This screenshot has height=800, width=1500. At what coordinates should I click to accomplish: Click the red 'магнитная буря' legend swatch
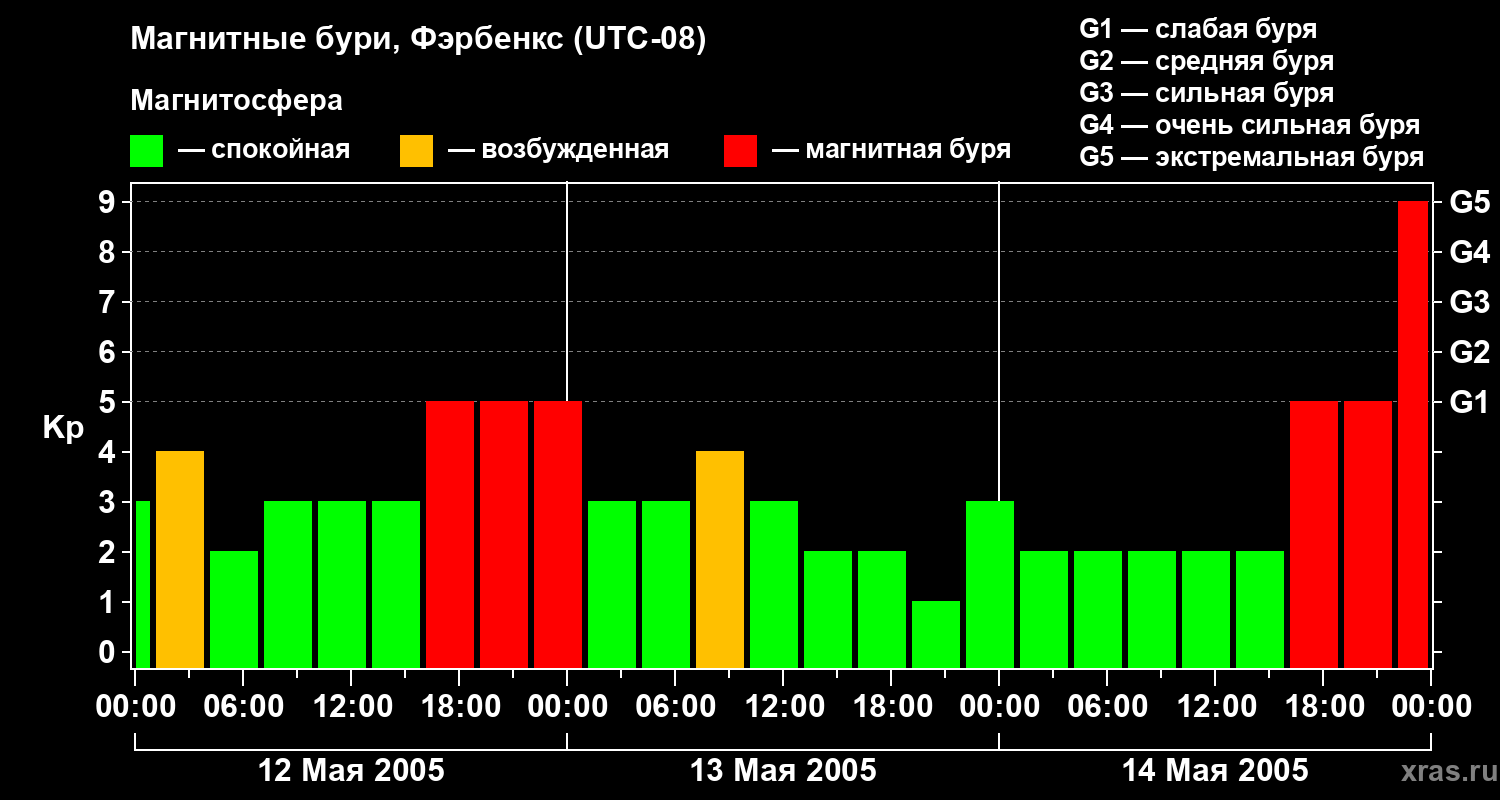[x=741, y=151]
